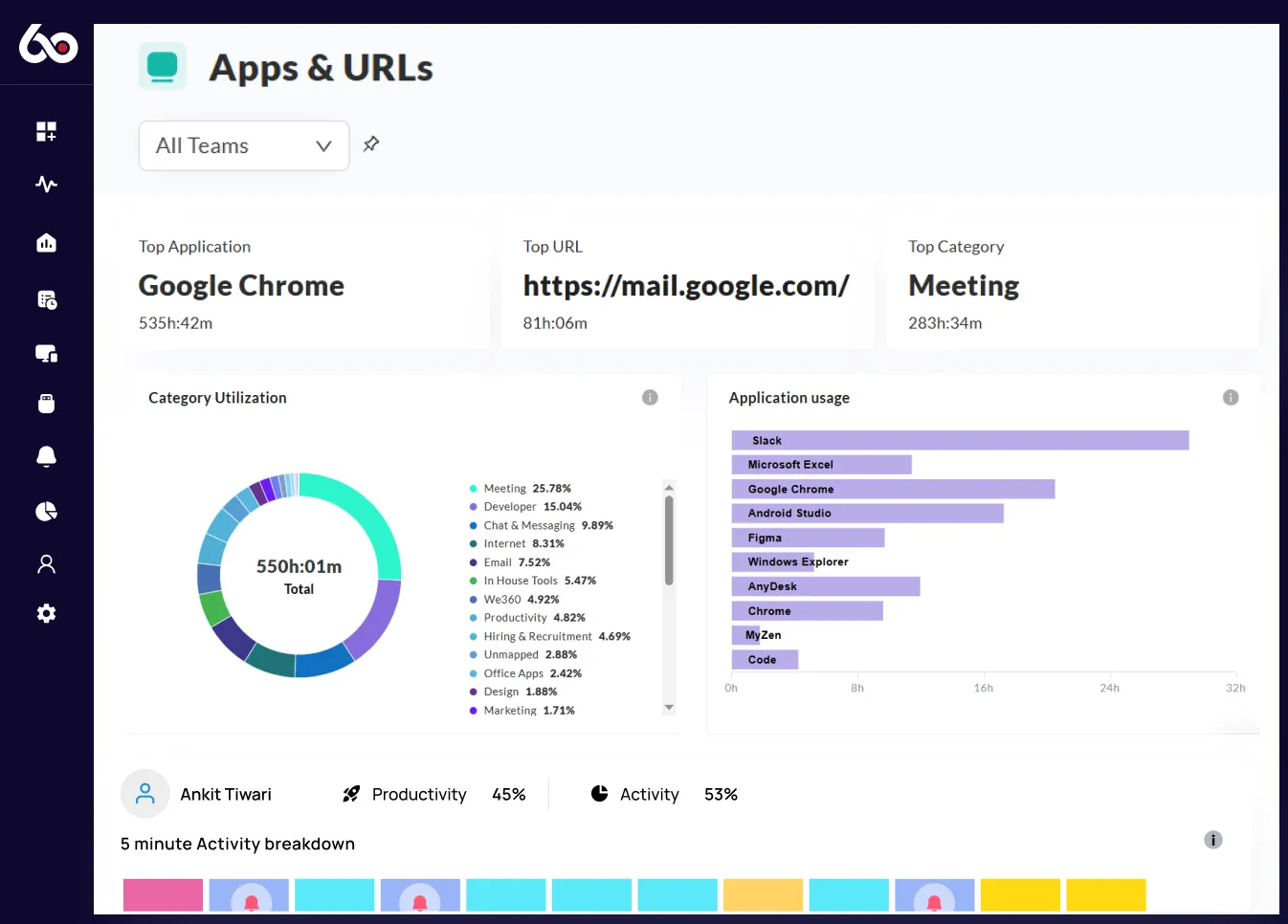Screen dimensions: 1288x924
Task: Open the notifications bell in sidebar
Action: pyautogui.click(x=46, y=456)
